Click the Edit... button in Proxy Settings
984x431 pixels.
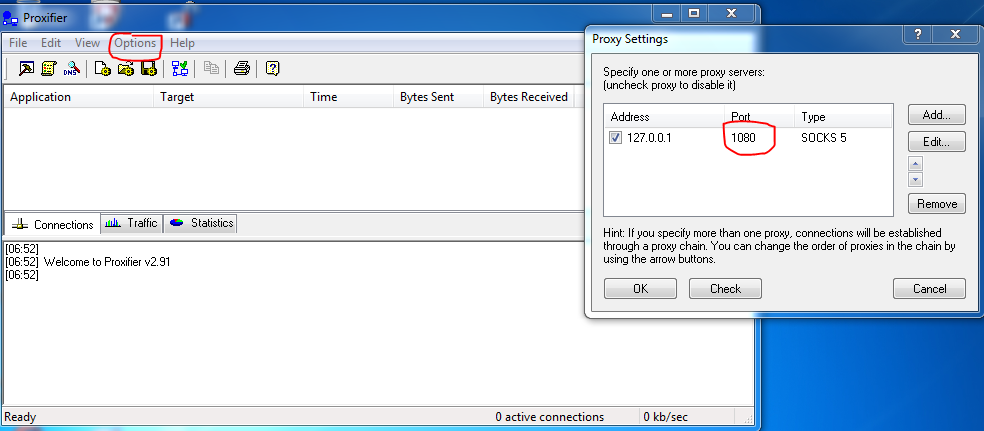936,142
